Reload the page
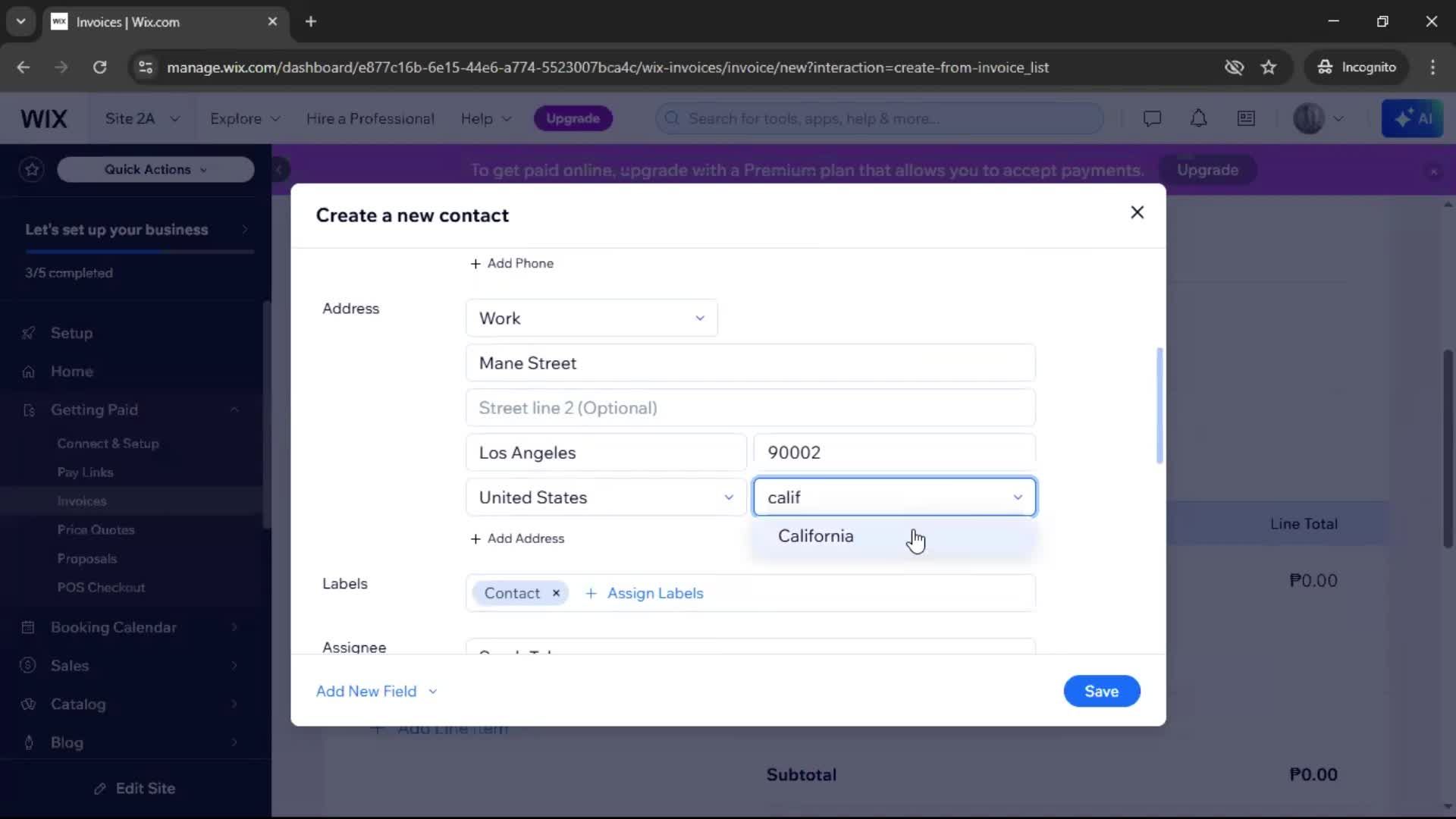 point(99,67)
